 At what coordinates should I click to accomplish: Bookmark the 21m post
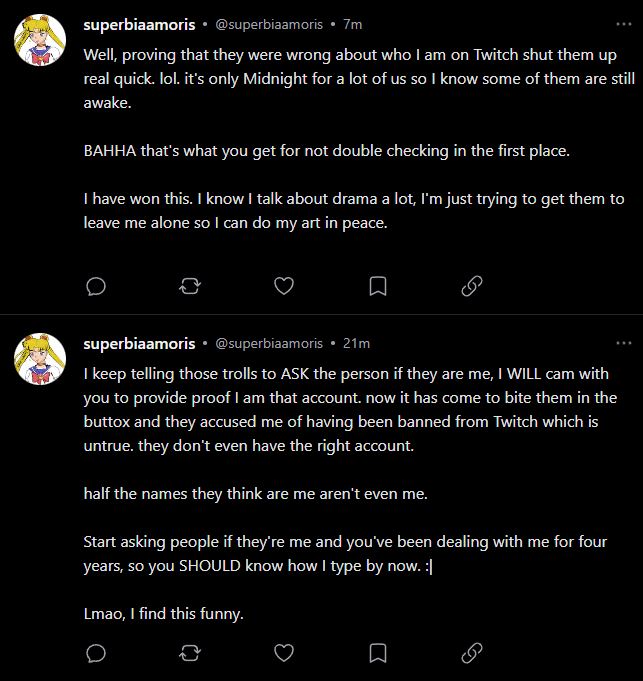(378, 653)
